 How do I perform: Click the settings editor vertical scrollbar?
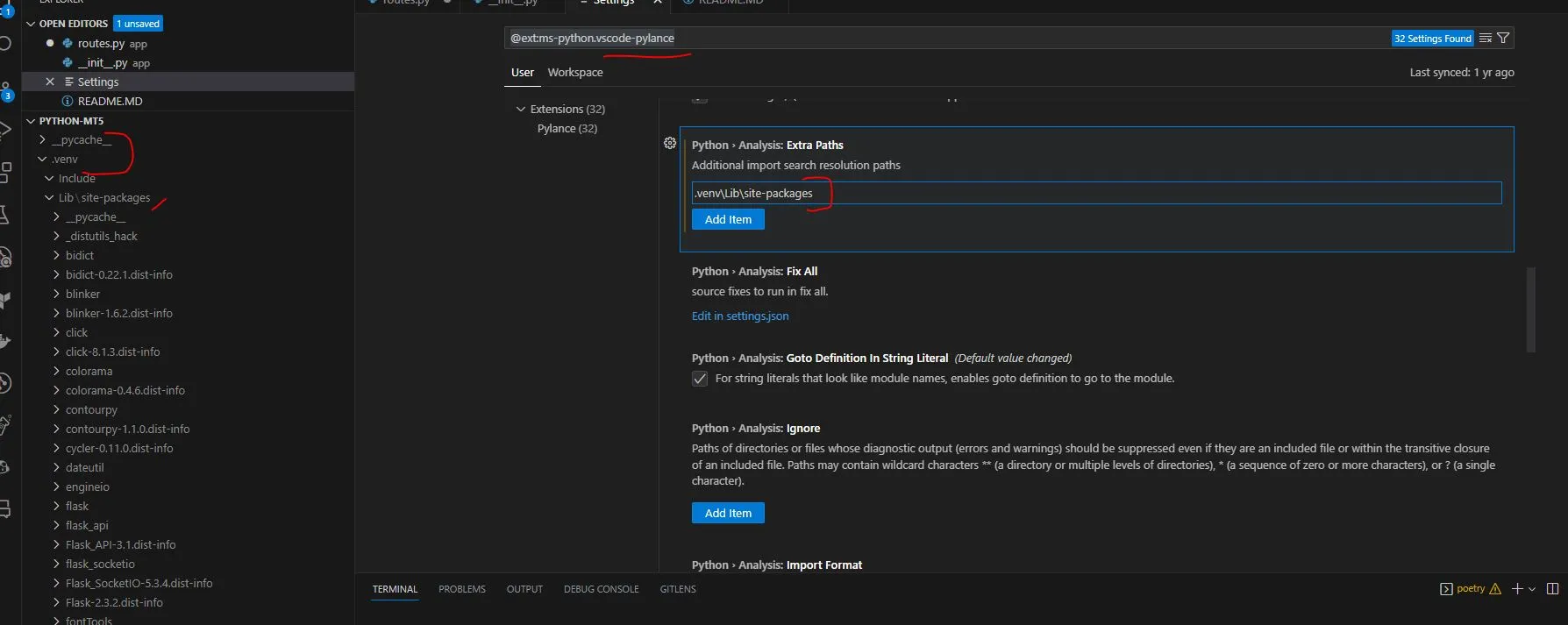[1531, 309]
